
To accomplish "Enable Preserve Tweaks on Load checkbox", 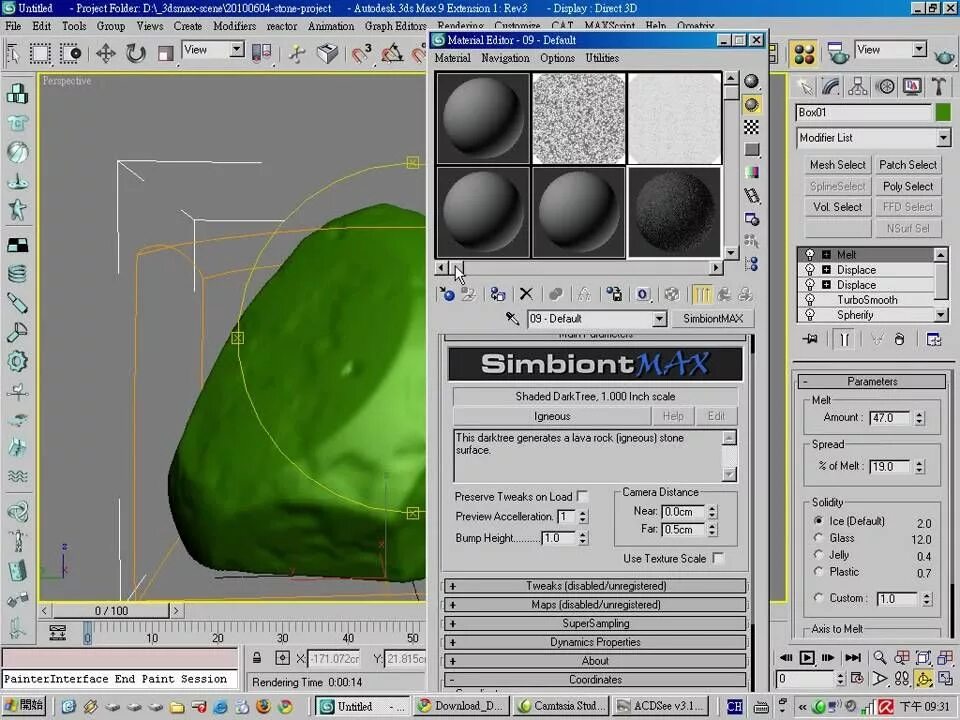I will point(582,496).
